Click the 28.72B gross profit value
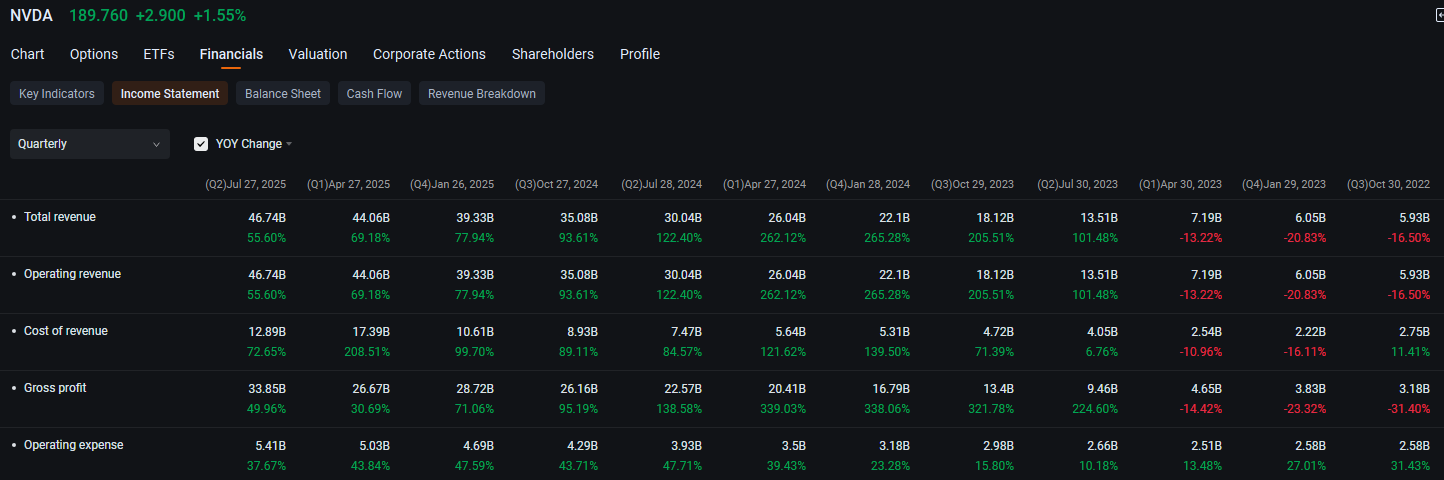 pyautogui.click(x=475, y=388)
